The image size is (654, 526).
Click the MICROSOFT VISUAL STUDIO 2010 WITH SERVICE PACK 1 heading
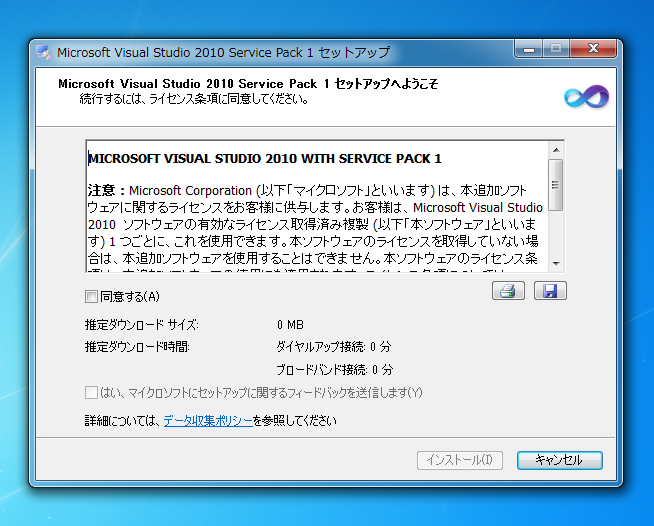click(265, 159)
